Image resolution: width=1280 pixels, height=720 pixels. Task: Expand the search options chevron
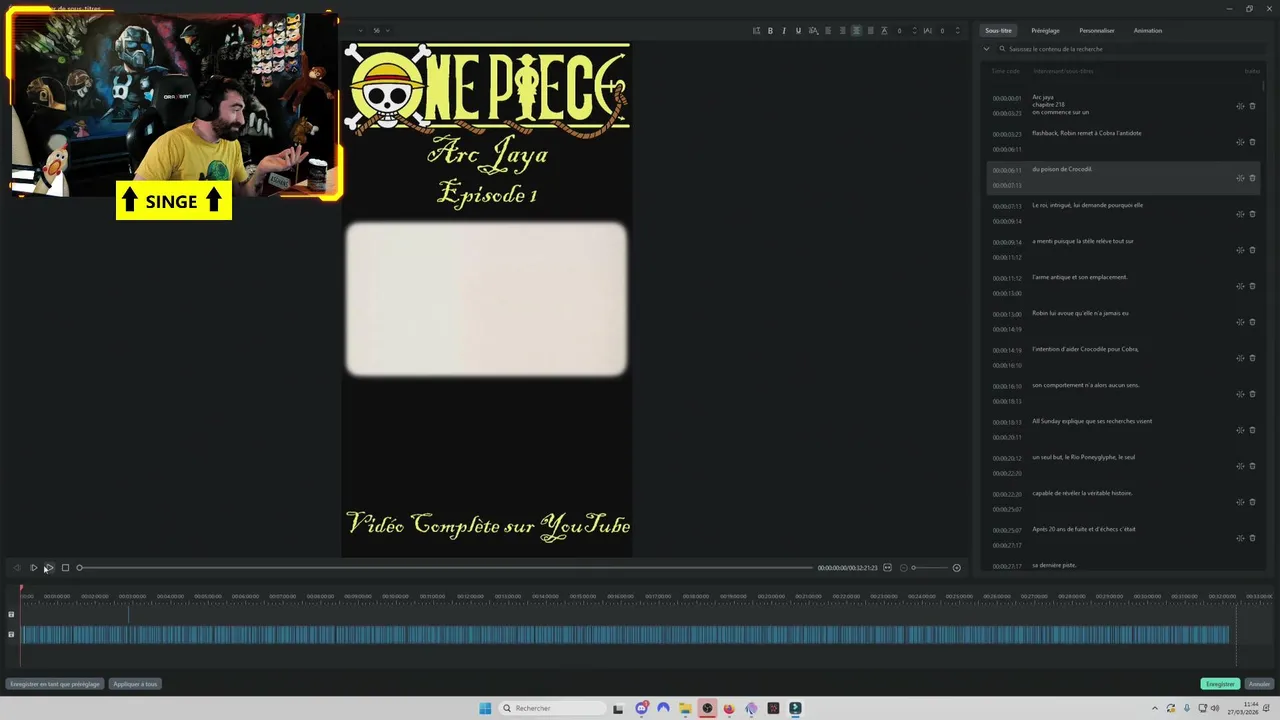point(987,49)
